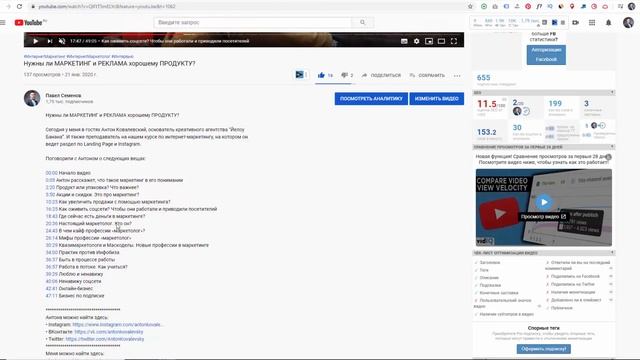Unmute the video with the speaker icon

(x=62, y=41)
